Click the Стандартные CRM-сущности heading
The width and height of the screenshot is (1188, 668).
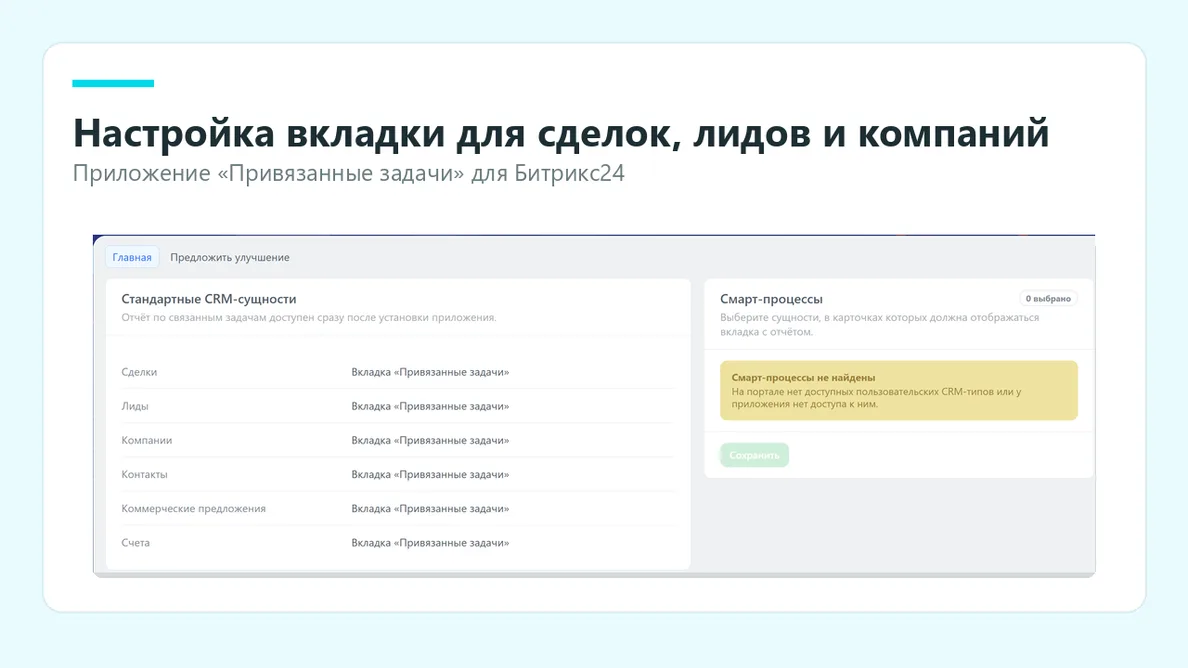click(209, 299)
